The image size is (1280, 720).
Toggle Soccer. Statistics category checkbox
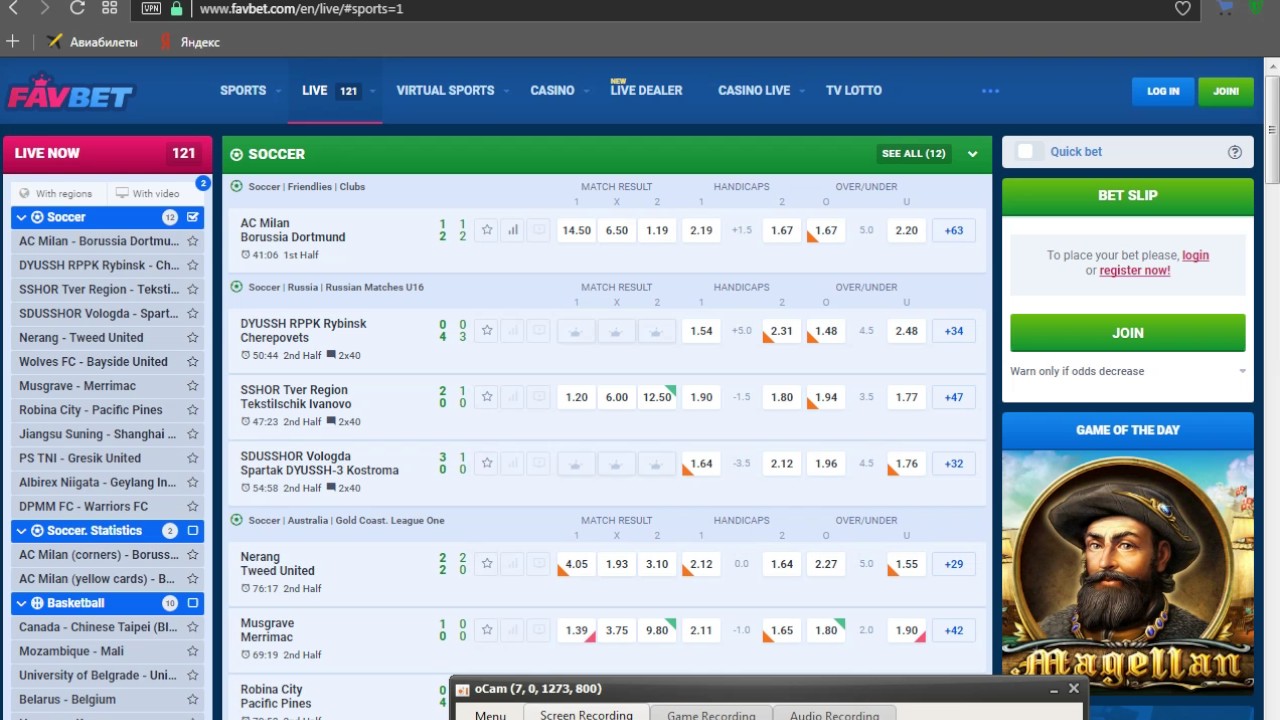pos(193,531)
